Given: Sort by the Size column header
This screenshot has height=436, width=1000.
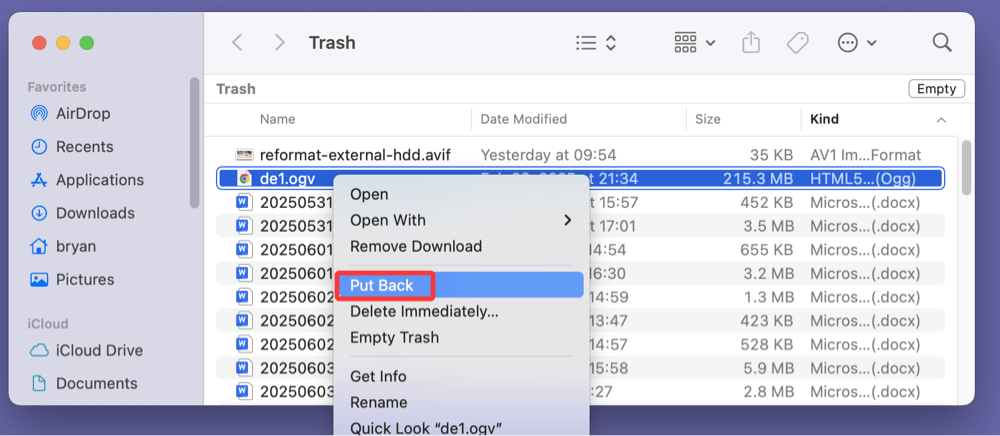Looking at the screenshot, I should tap(708, 119).
